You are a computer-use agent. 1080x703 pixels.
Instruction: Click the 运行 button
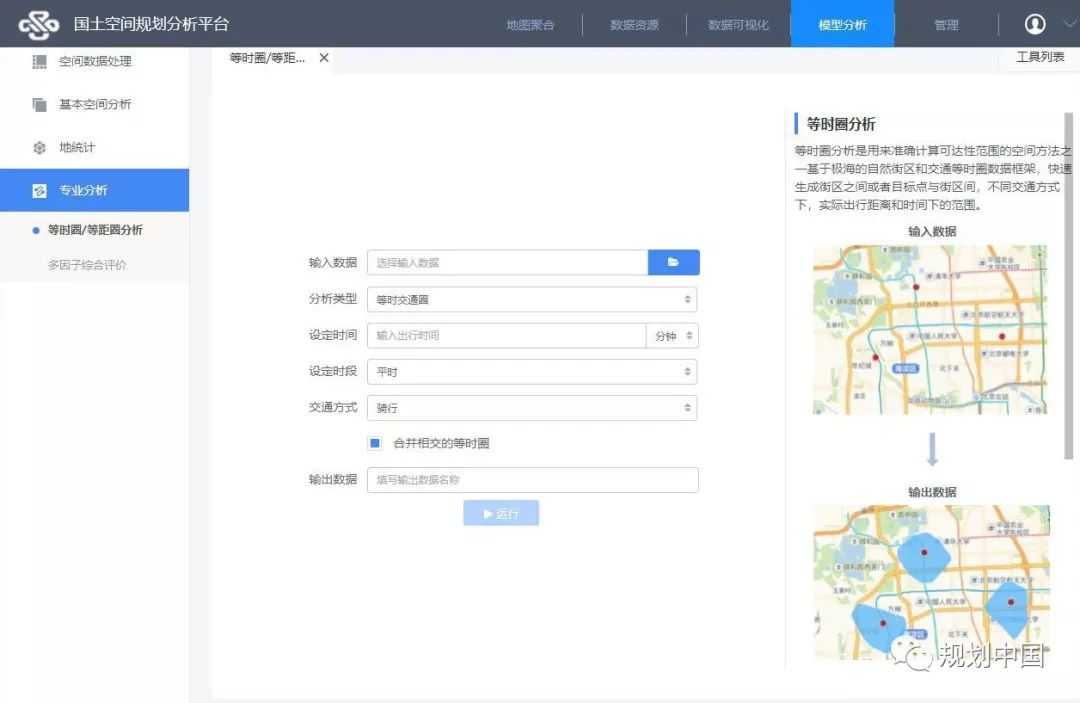click(501, 513)
